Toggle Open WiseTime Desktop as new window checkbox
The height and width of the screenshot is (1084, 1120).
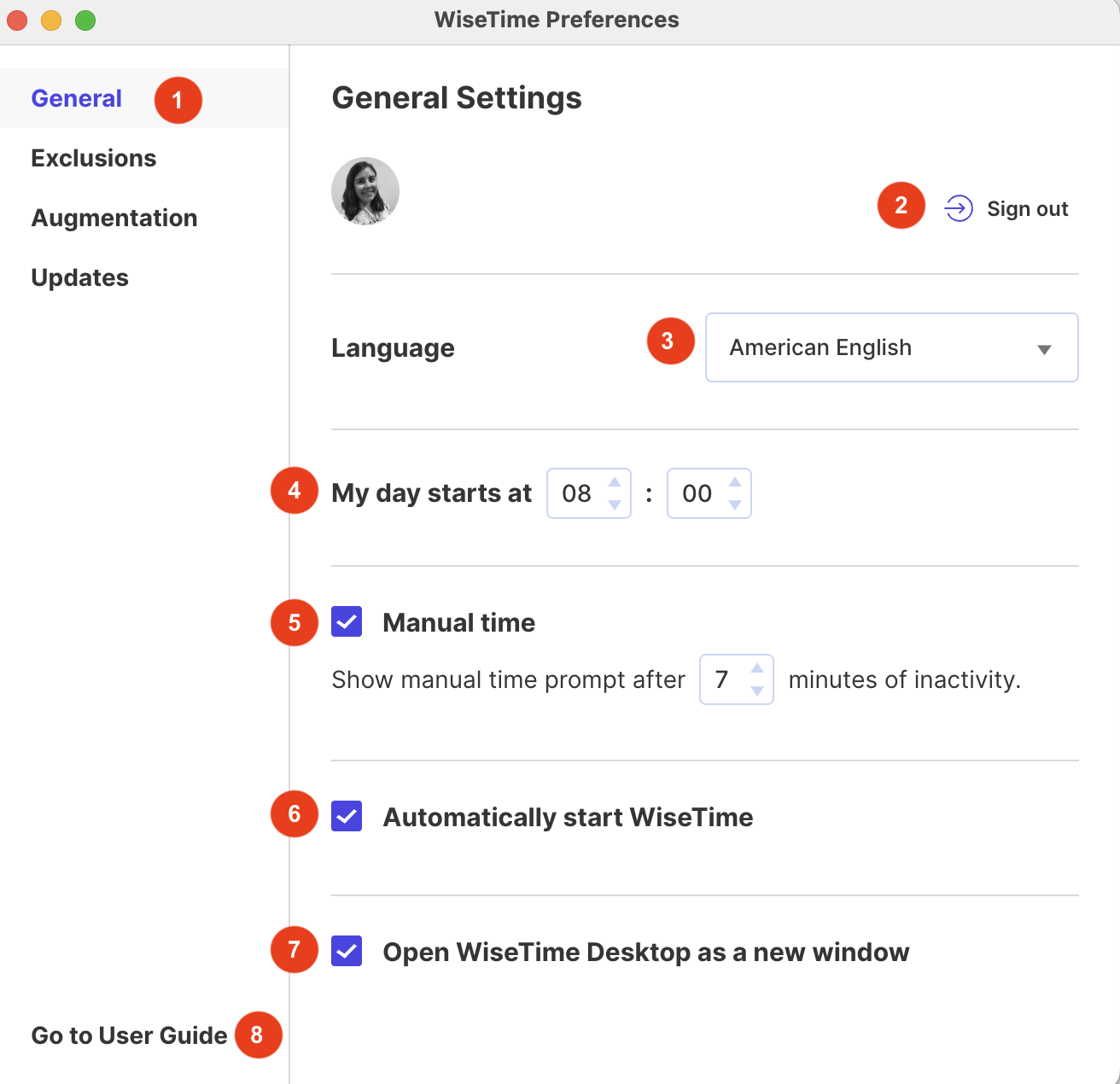pyautogui.click(x=347, y=952)
